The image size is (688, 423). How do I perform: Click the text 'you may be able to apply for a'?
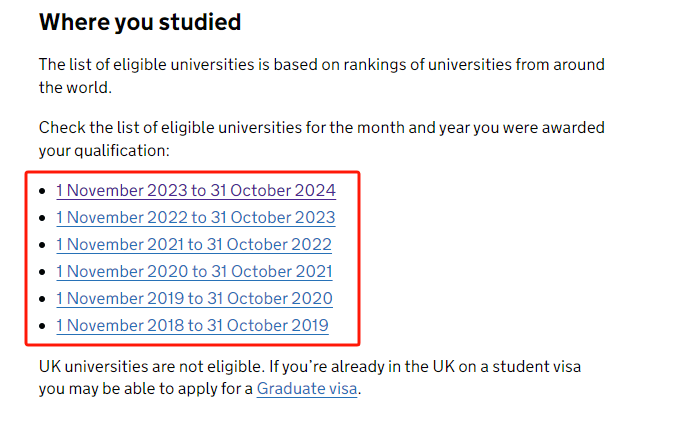coord(146,389)
